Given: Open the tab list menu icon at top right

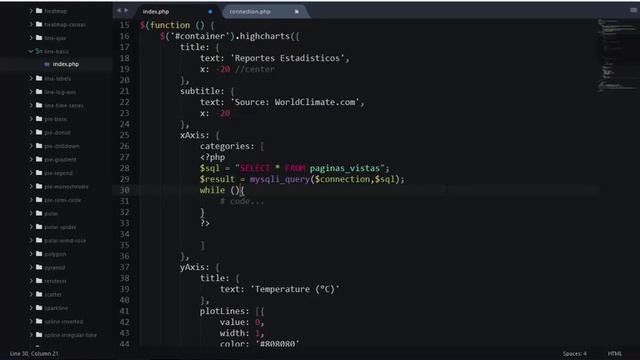Looking at the screenshot, I should (633, 10).
